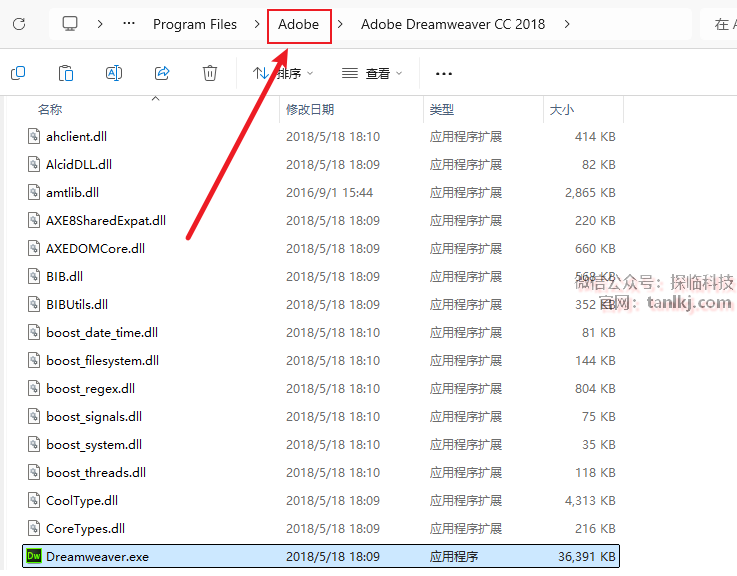This screenshot has height=576, width=737.
Task: Sort by 修改日期 column header
Action: coord(310,109)
